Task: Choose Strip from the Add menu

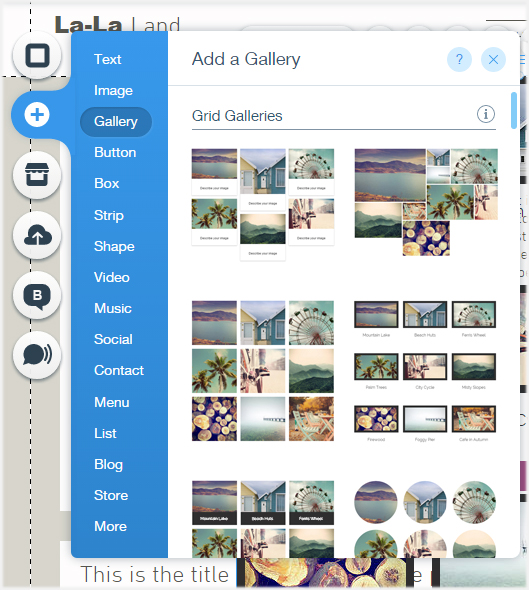Action: point(109,215)
